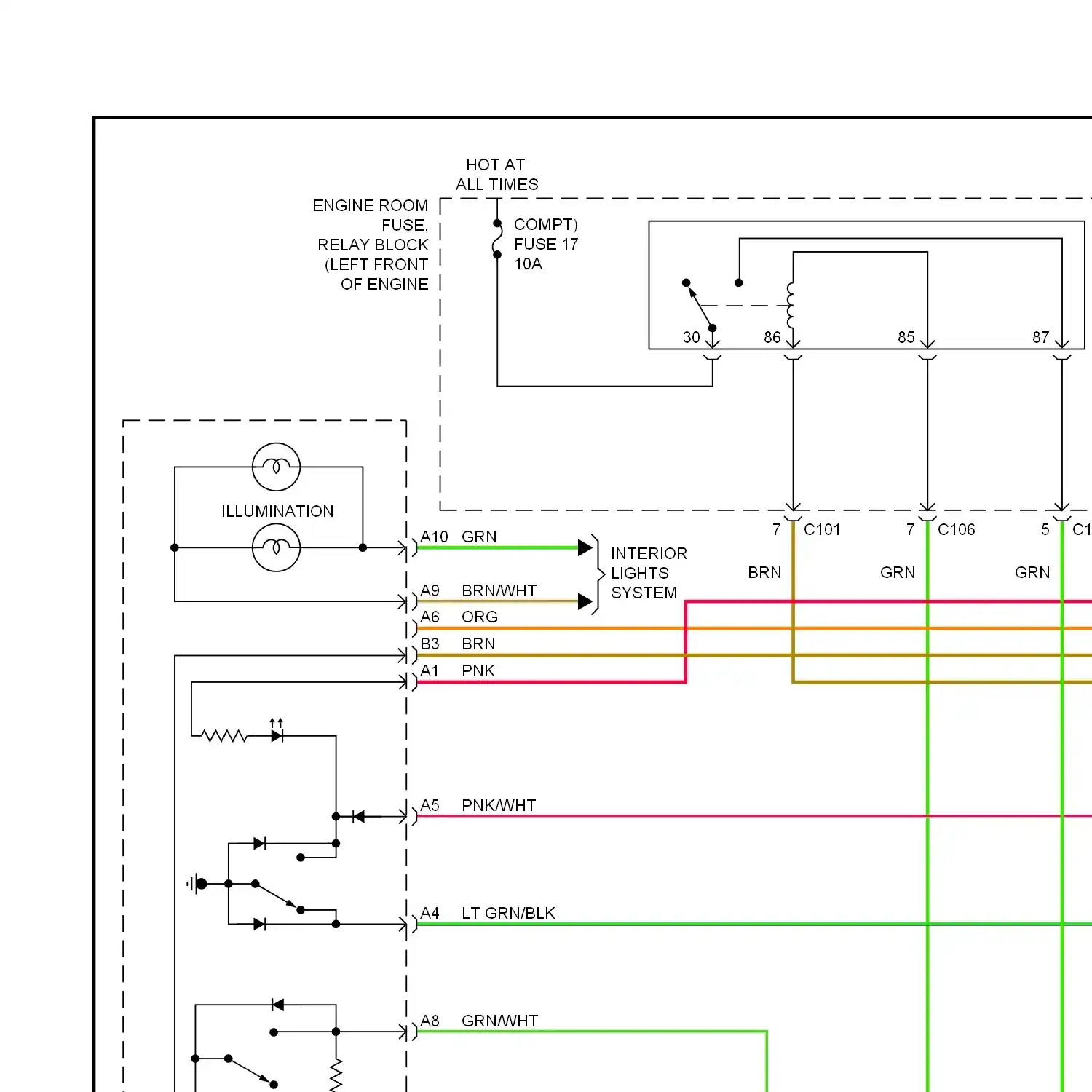Select the 'FUSE 17' label text
This screenshot has width=1092, height=1092.
[x=546, y=244]
